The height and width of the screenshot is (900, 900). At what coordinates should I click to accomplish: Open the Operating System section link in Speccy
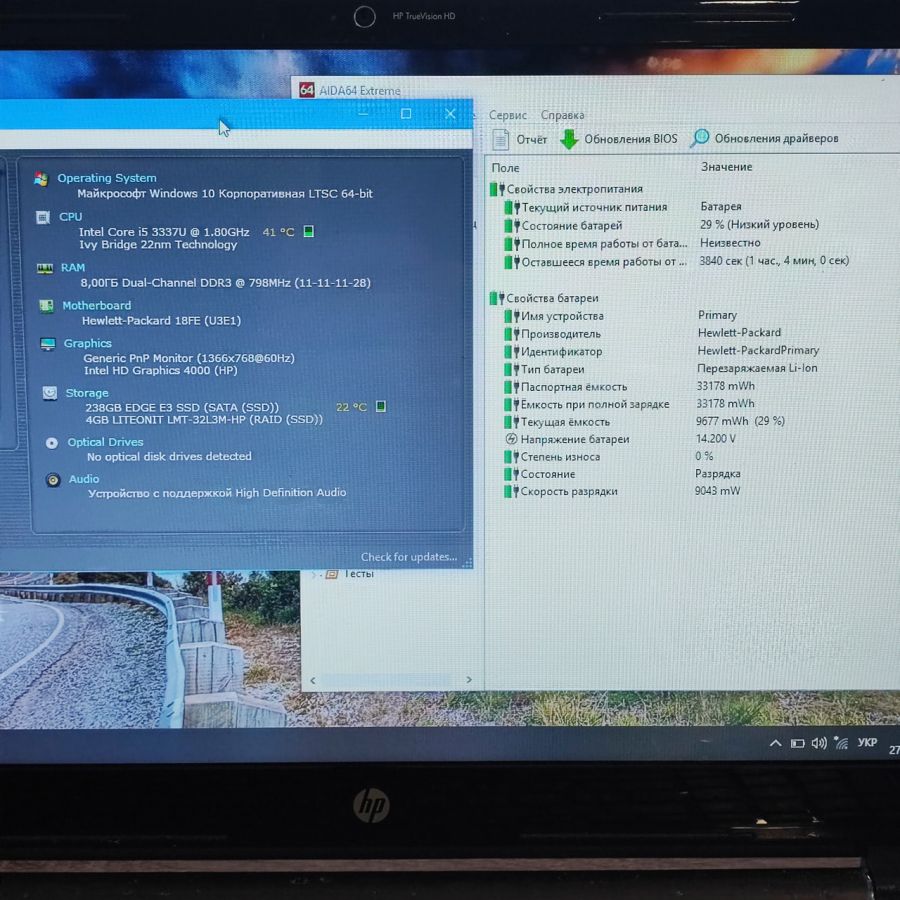click(x=107, y=178)
